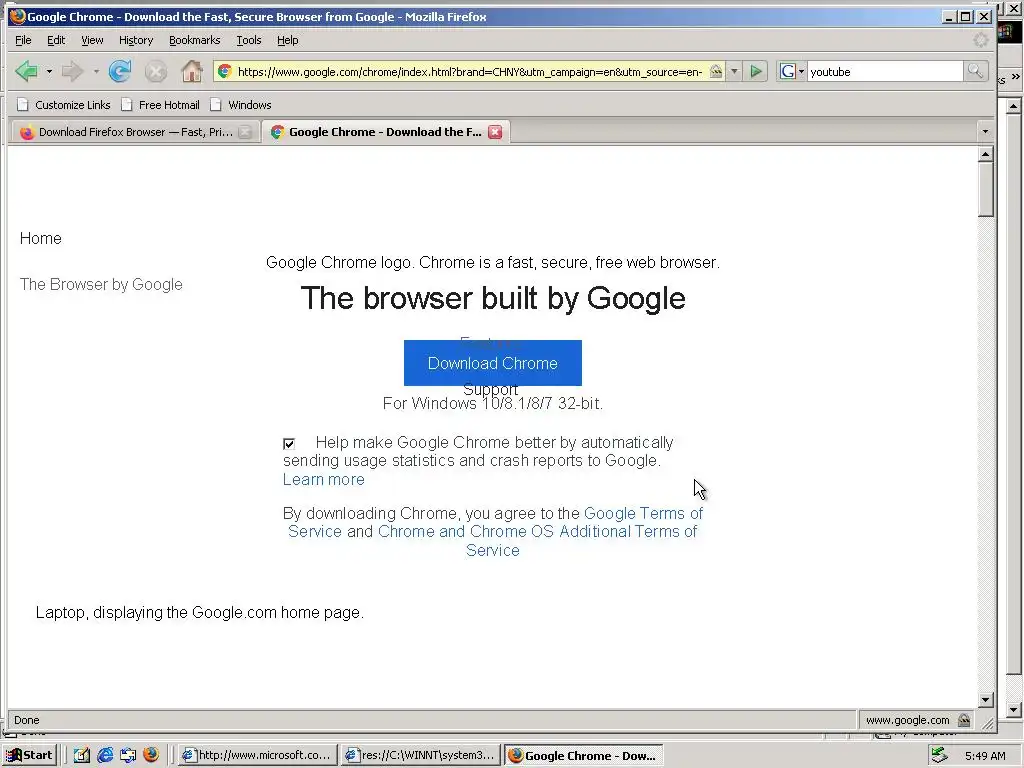Viewport: 1024px width, 768px height.
Task: Open the notepad-style quick launch icon
Action: coord(81,755)
